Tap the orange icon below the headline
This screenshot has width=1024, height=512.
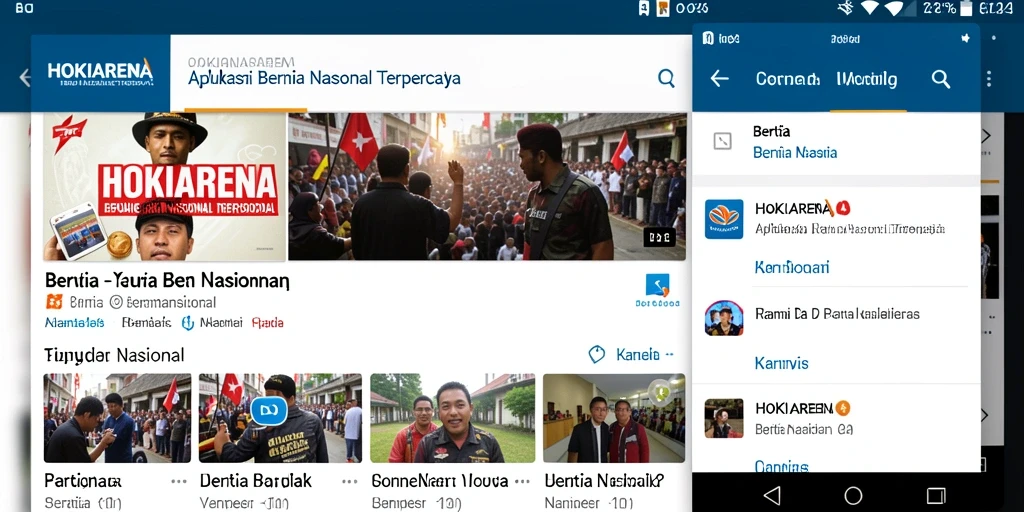[54, 302]
